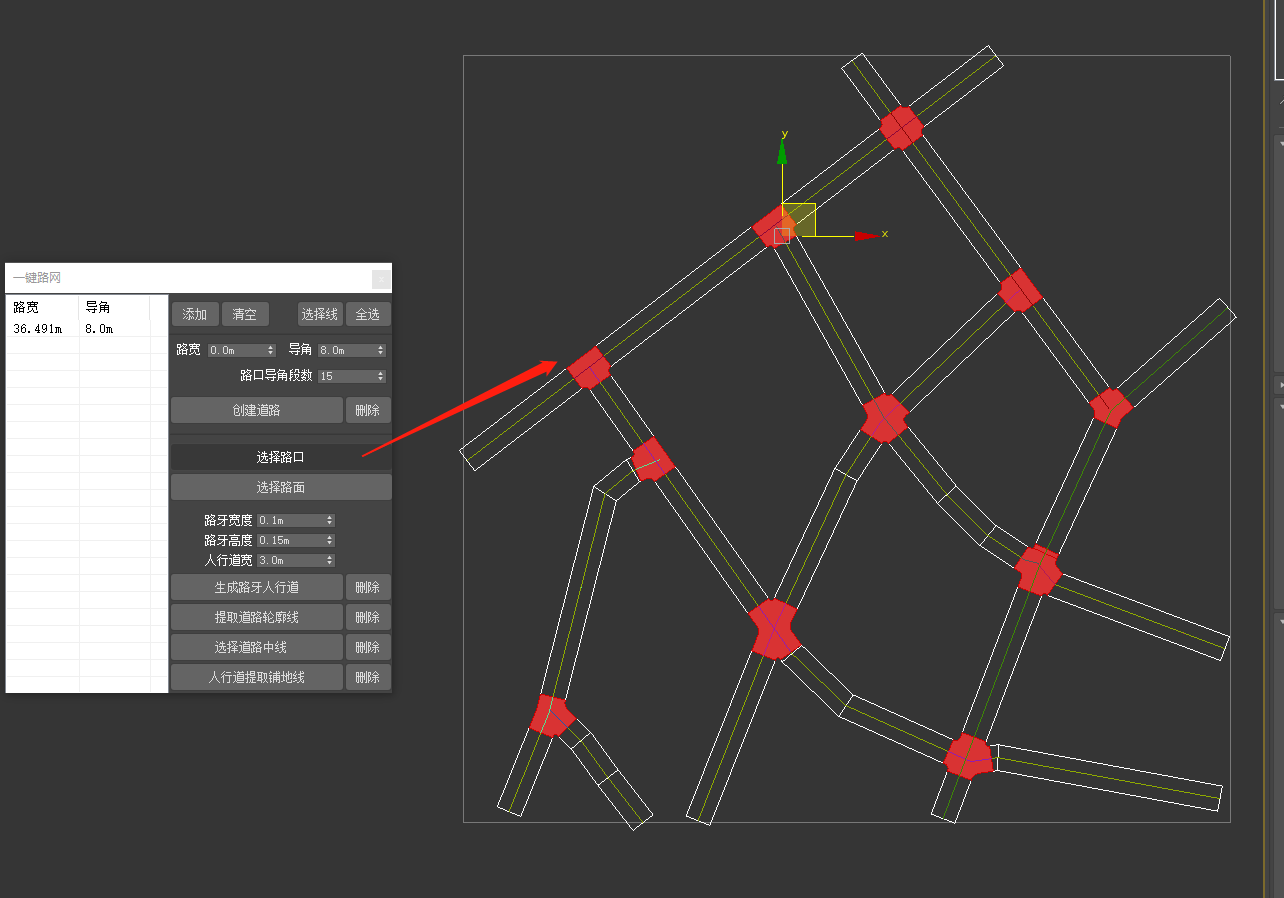
Task: Activate the 选择路口 button
Action: (281, 457)
